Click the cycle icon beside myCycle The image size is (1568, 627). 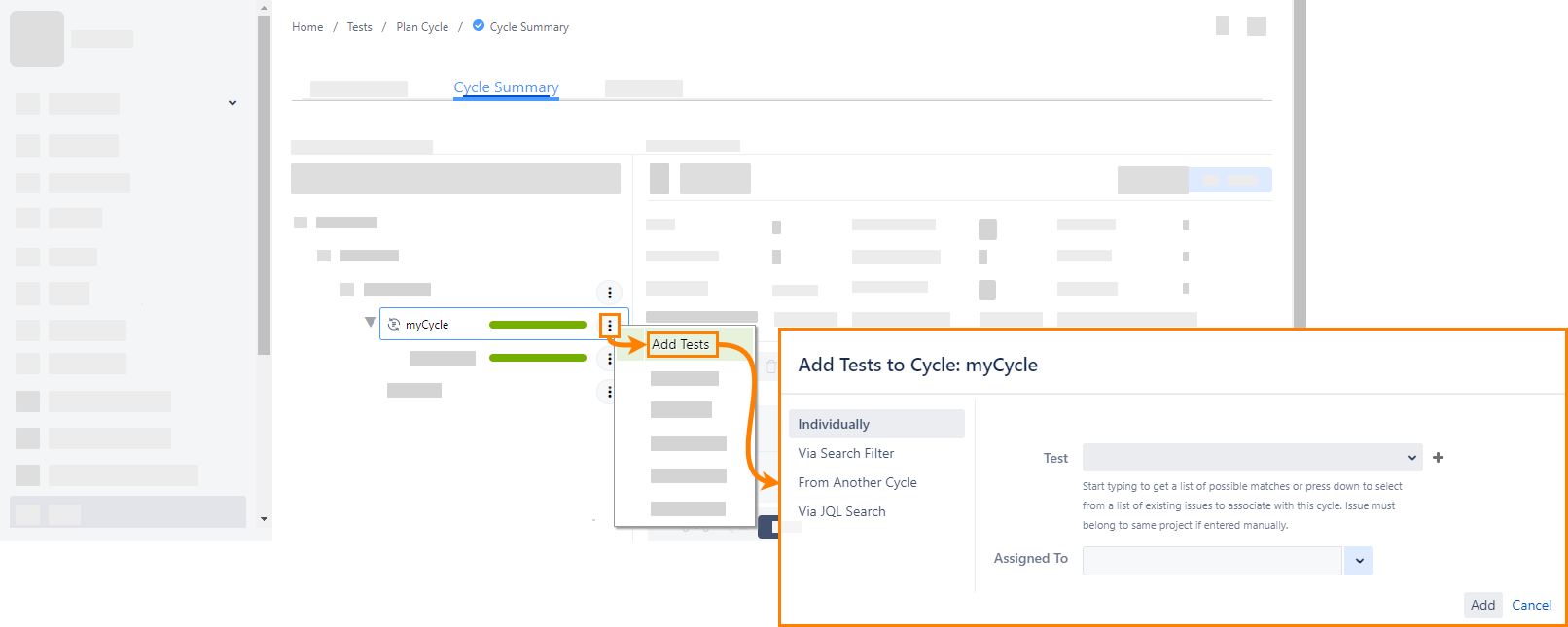[x=394, y=325]
